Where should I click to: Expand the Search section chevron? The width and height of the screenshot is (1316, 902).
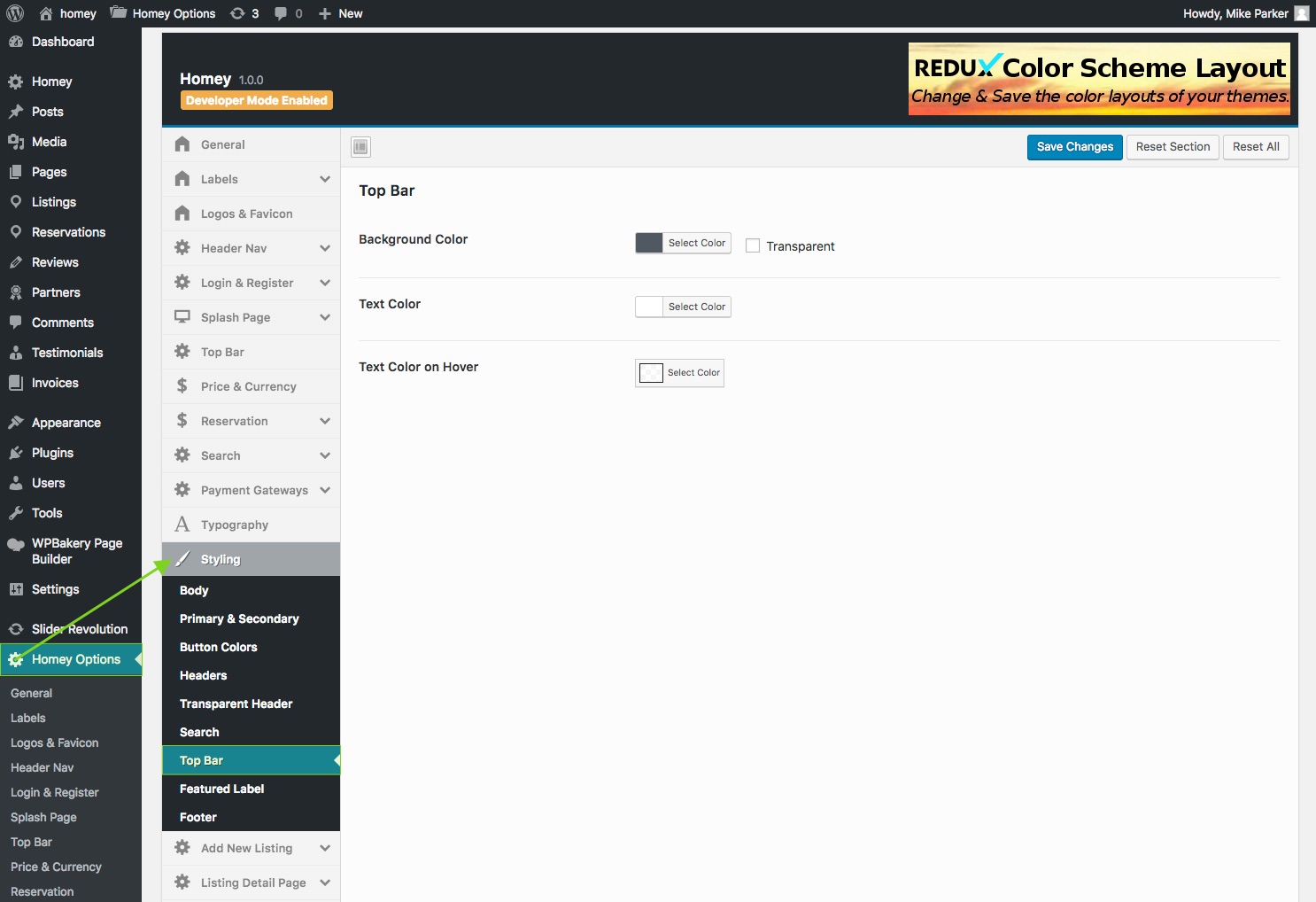tap(325, 455)
